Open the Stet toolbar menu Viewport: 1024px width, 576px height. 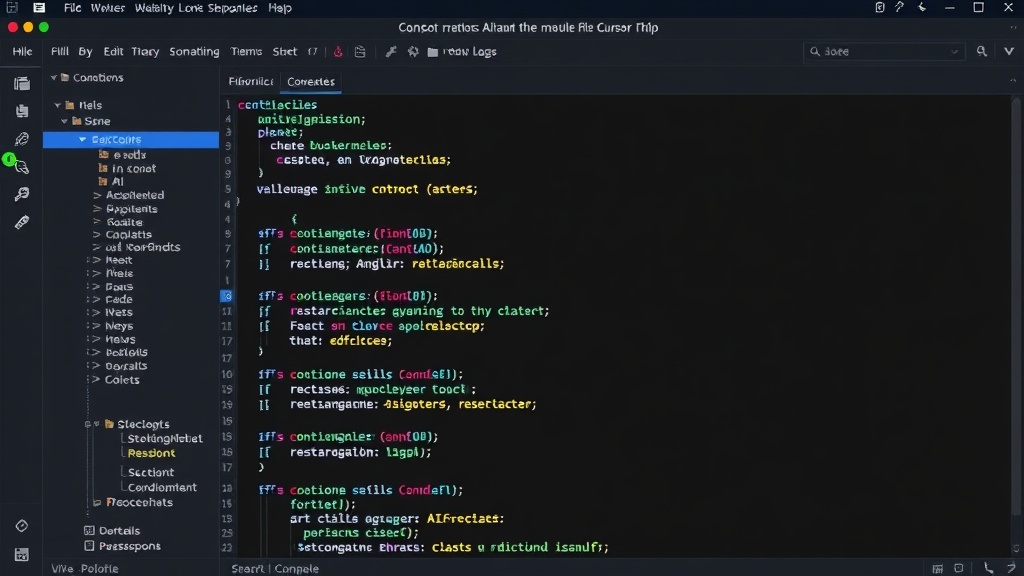(285, 52)
